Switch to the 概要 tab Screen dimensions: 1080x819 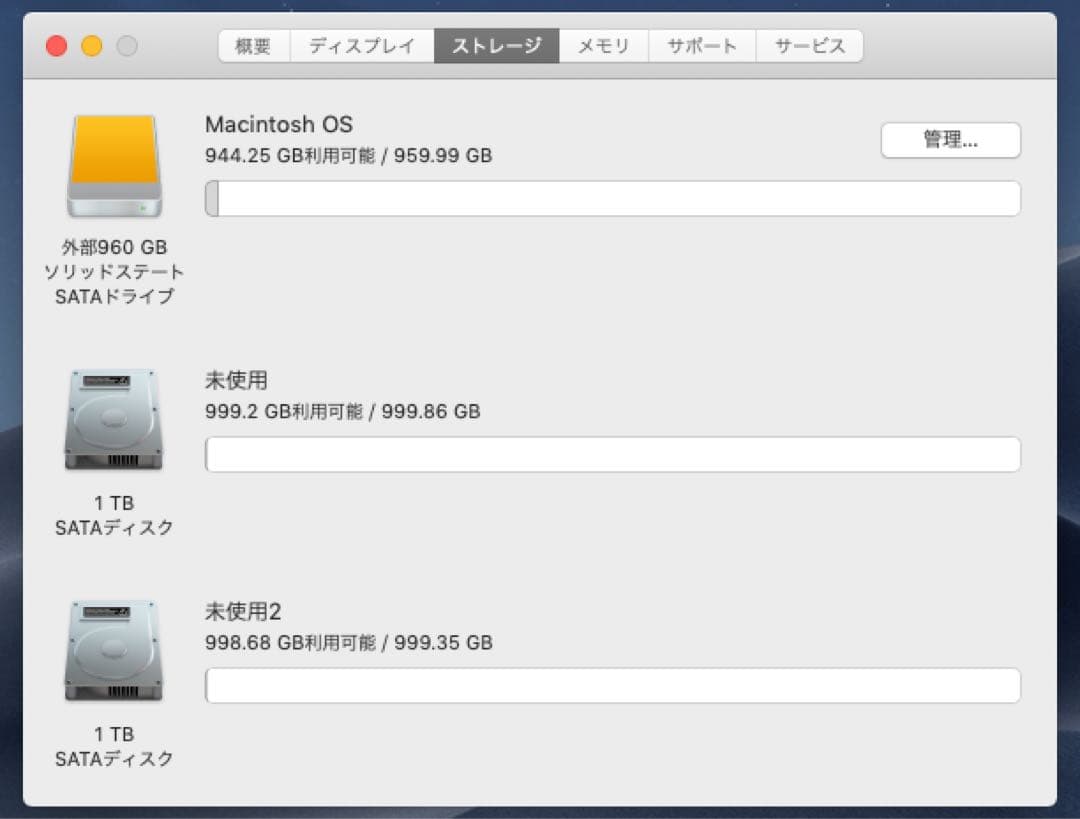click(253, 45)
